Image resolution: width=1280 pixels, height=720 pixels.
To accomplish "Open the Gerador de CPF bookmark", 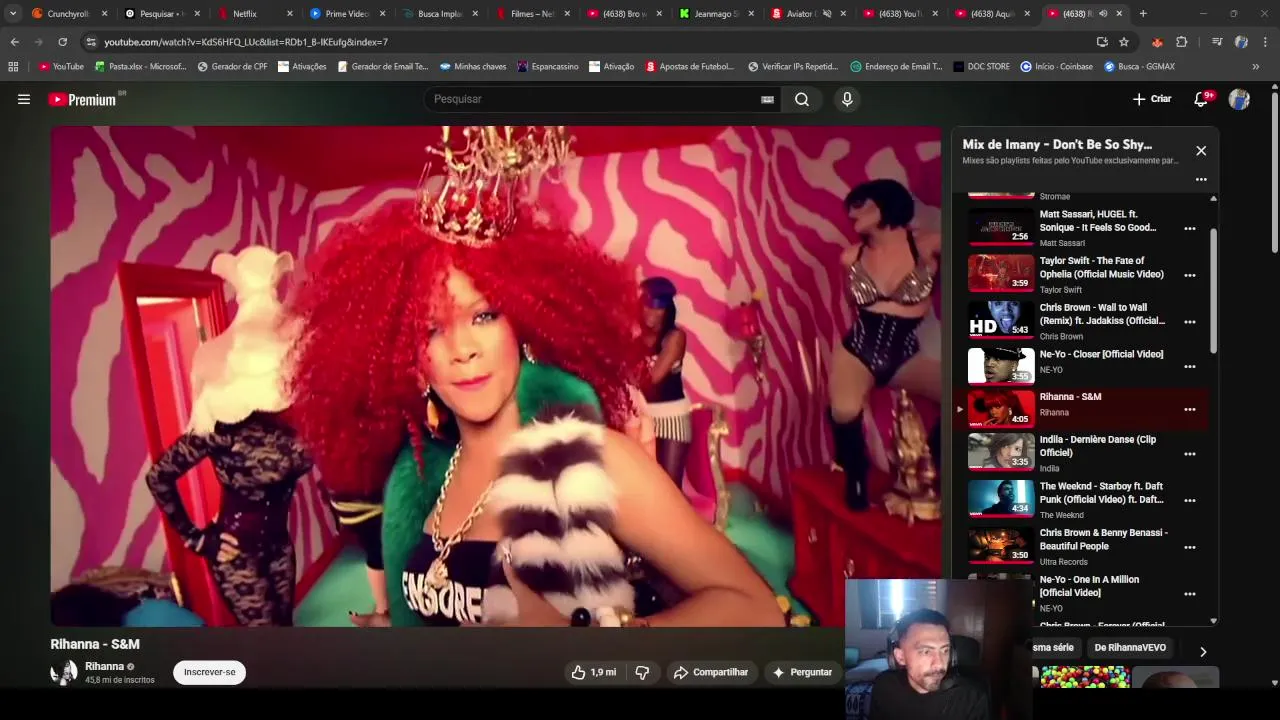I will click(233, 67).
